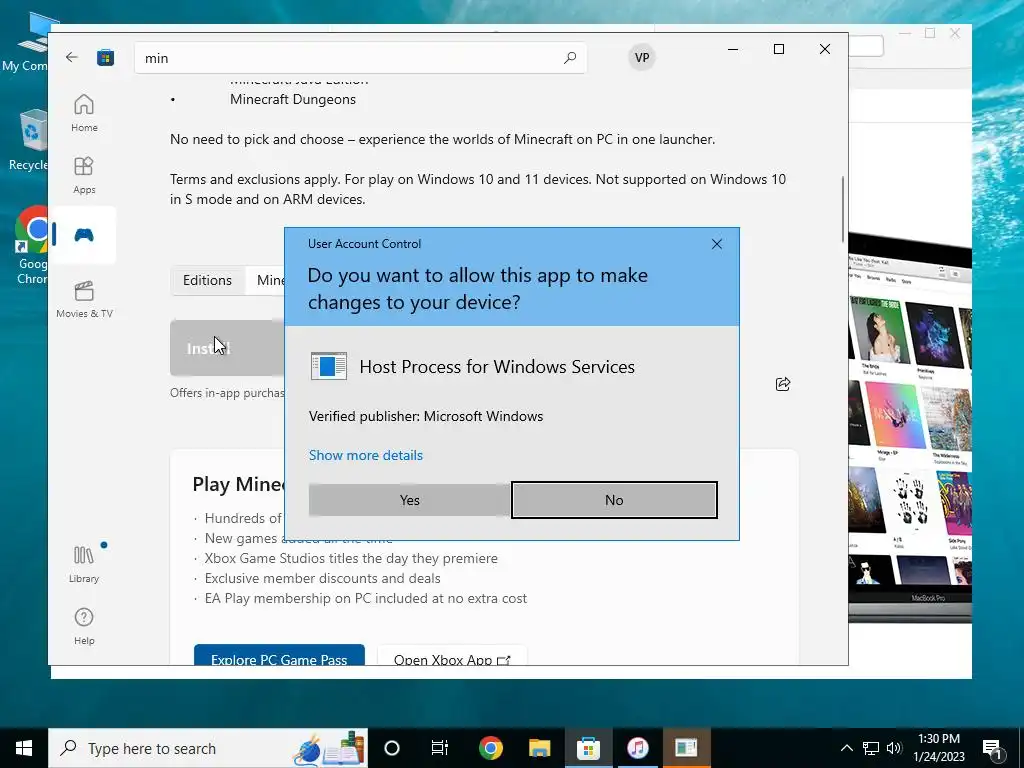
Task: Click the Microsoft Store logo icon
Action: (105, 57)
